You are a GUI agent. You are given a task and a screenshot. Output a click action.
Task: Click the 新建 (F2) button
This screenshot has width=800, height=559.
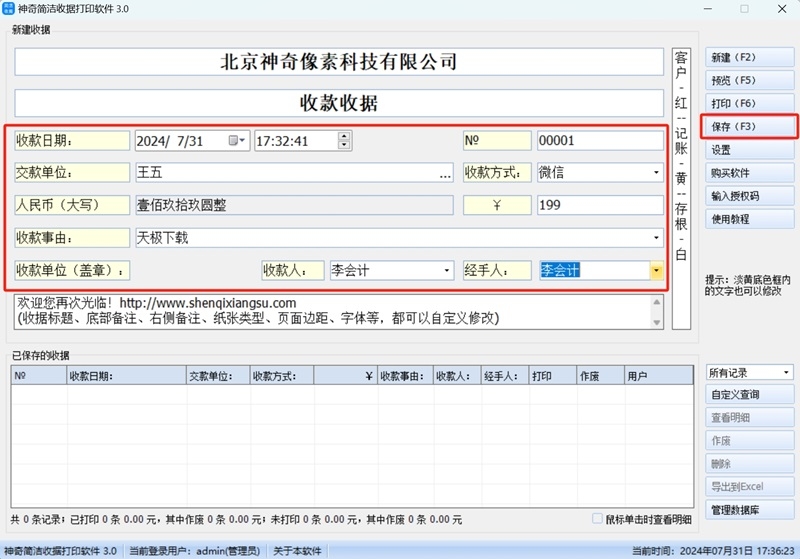tap(749, 58)
